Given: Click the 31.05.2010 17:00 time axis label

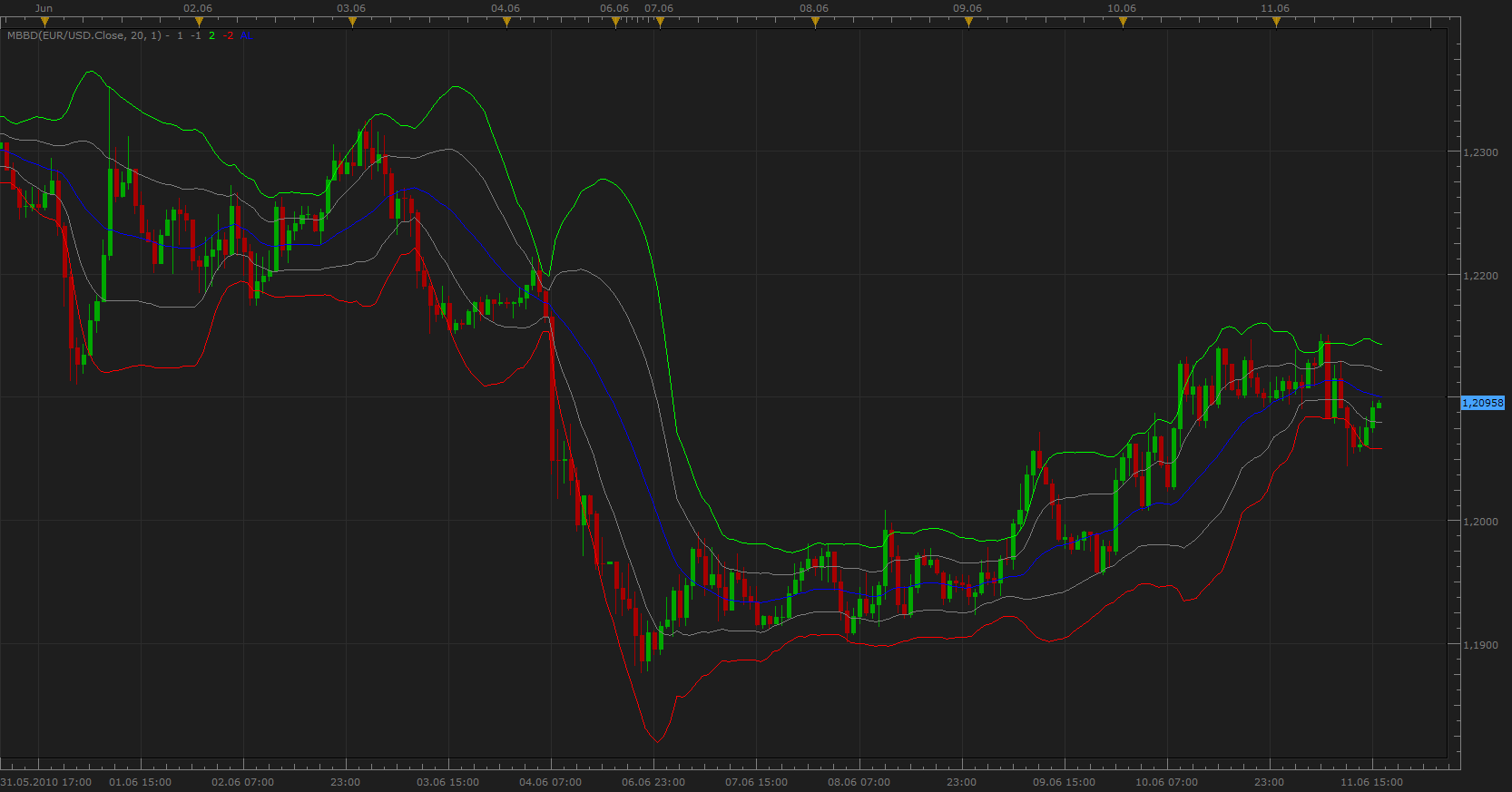Looking at the screenshot, I should point(46,782).
